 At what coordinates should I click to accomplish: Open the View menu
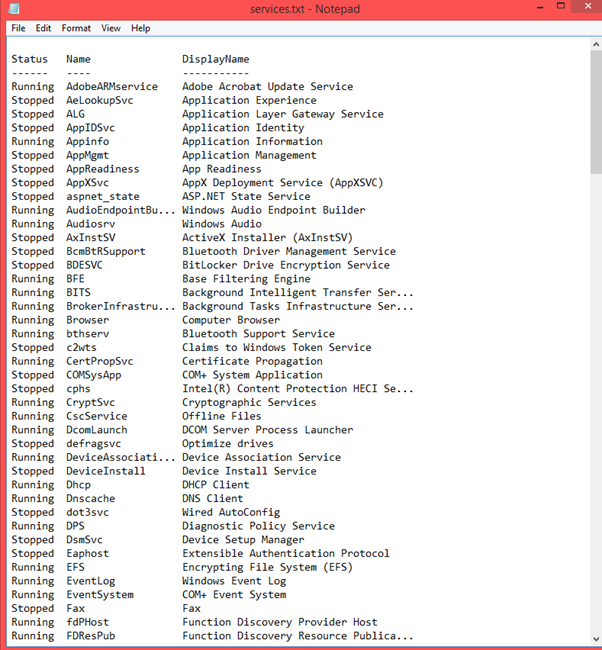click(111, 28)
